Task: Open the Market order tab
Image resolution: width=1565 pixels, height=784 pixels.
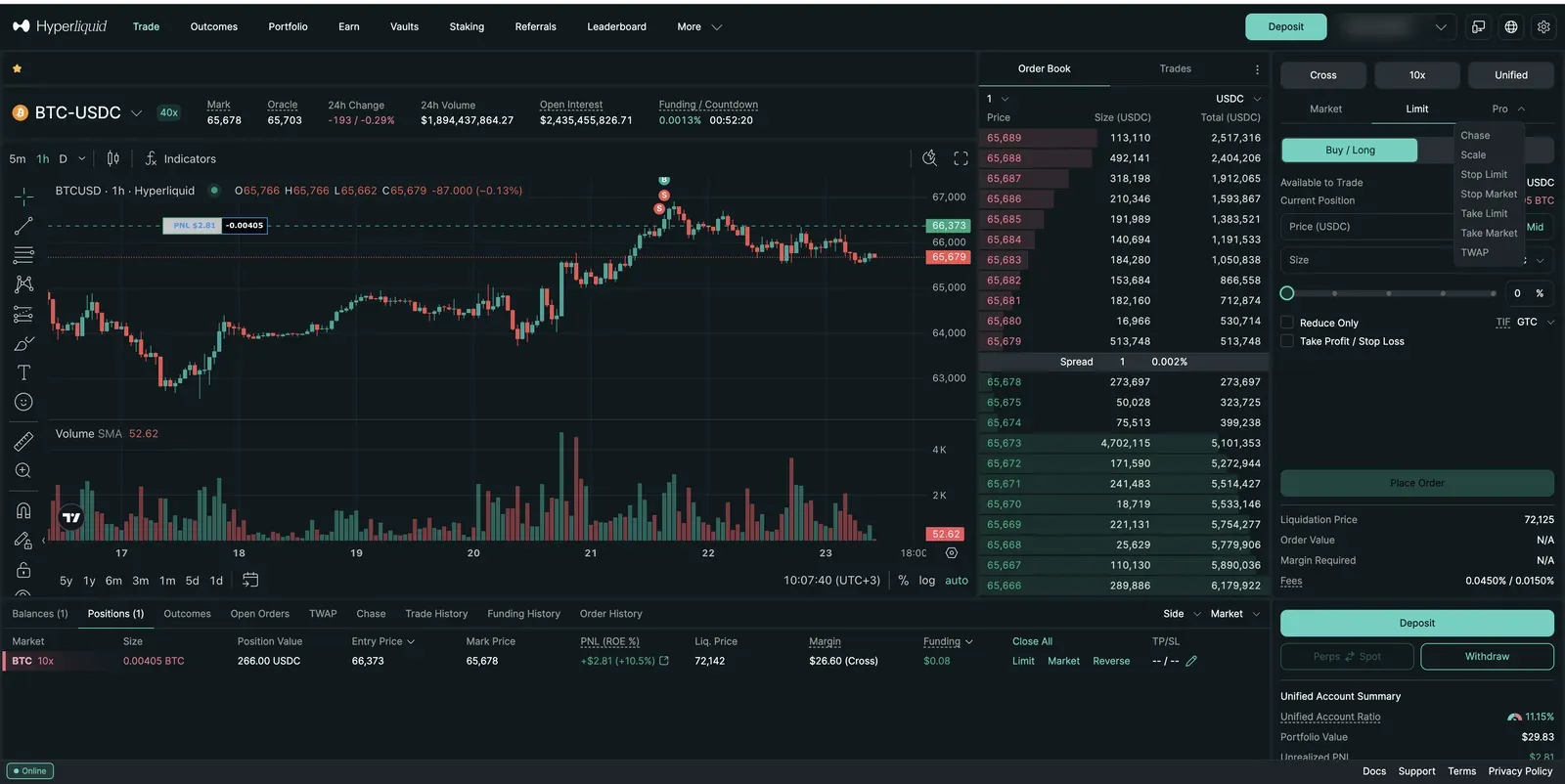Action: [1325, 109]
